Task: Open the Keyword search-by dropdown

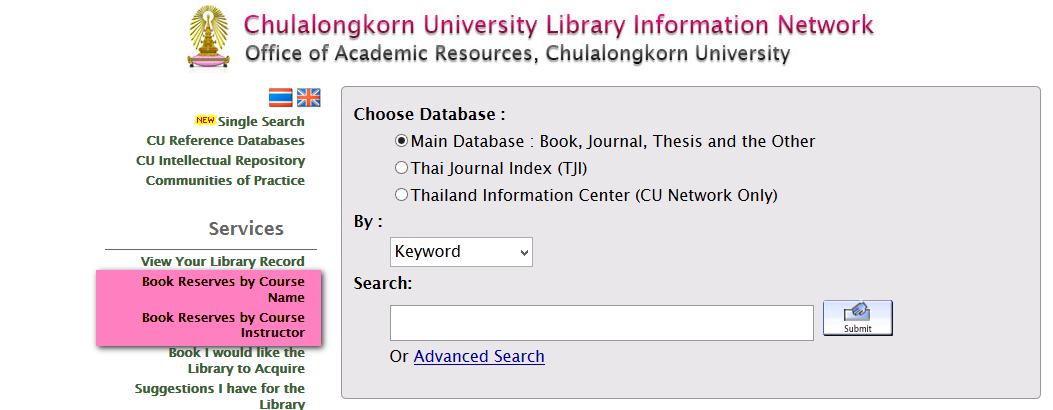Action: pyautogui.click(x=461, y=252)
